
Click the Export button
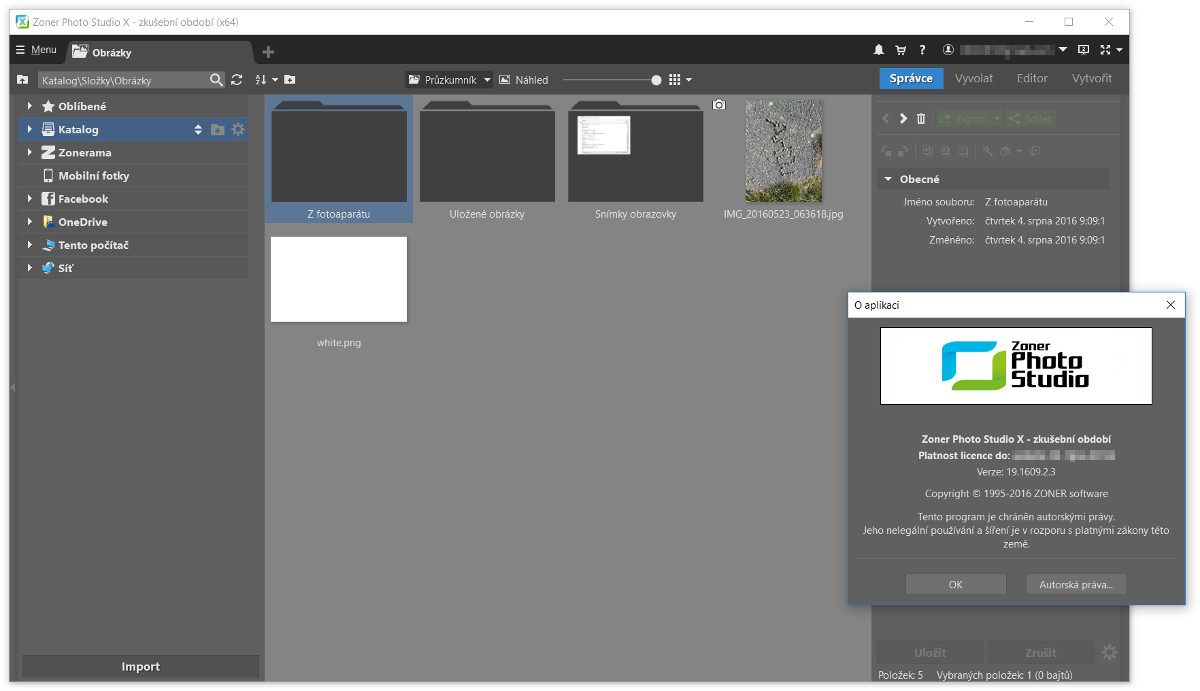tap(969, 118)
